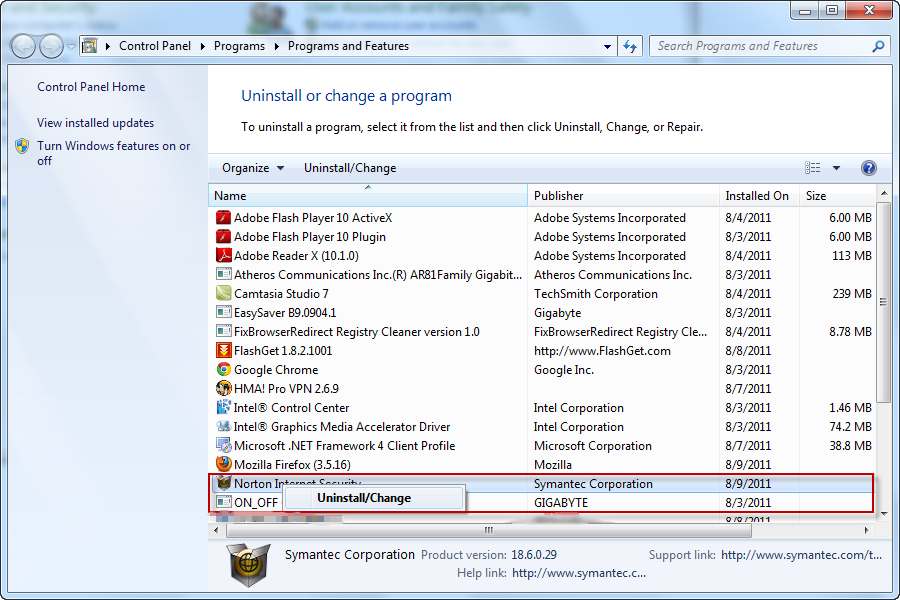
Task: Sort by the Installed On column
Action: click(x=759, y=196)
